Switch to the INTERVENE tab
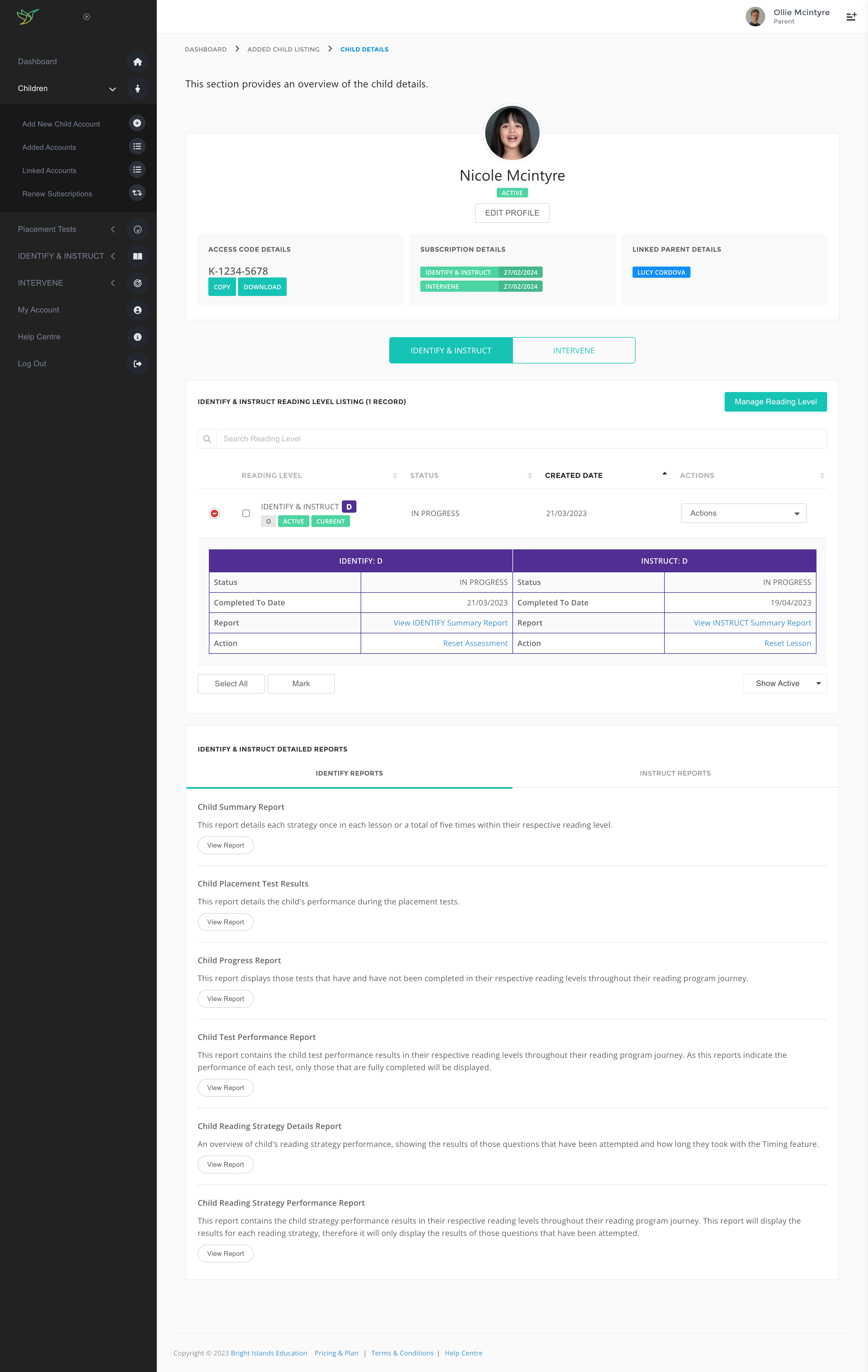This screenshot has height=1372, width=868. click(x=573, y=350)
